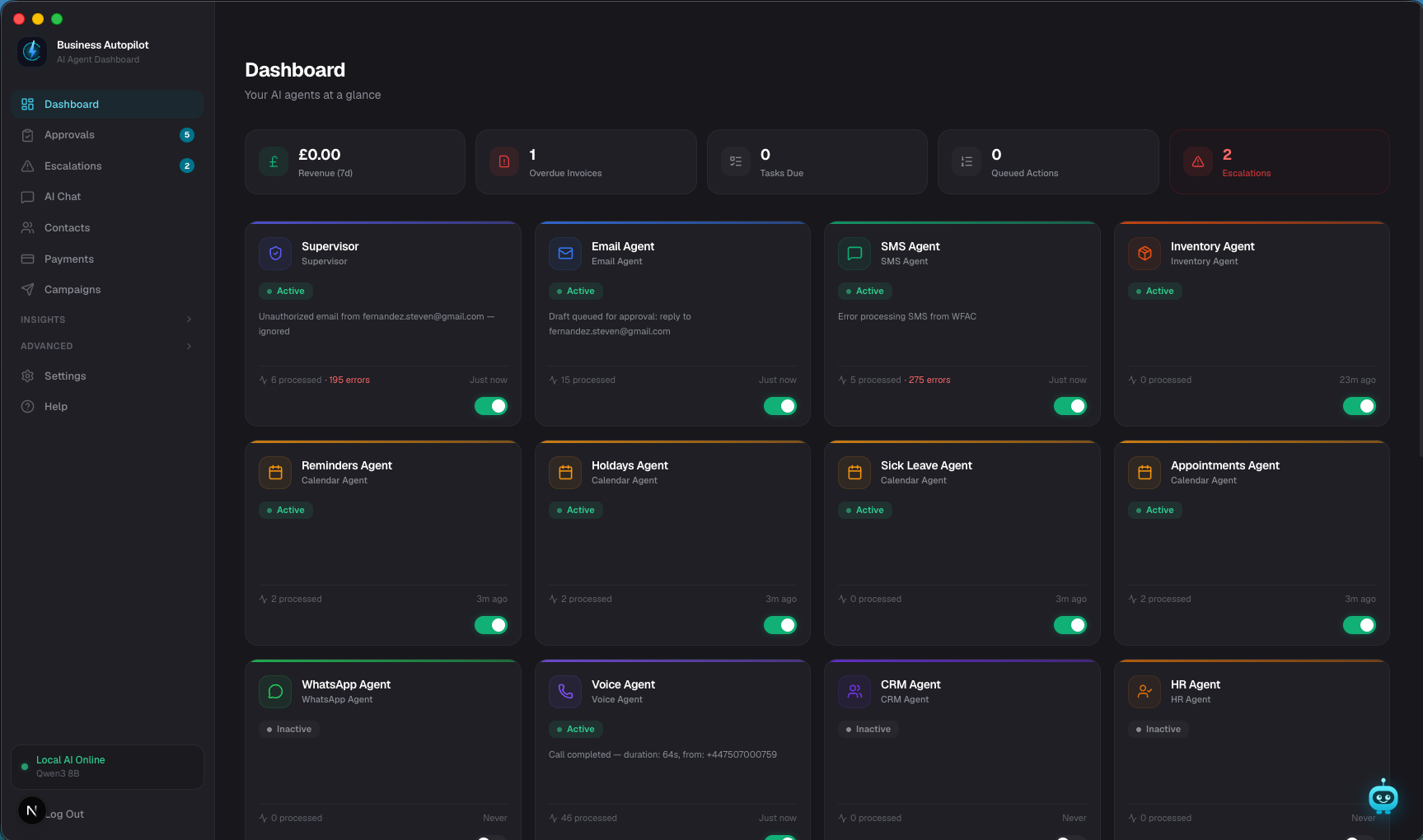This screenshot has width=1423, height=840.
Task: Click the Business Autopilot lightning logo
Action: point(32,51)
